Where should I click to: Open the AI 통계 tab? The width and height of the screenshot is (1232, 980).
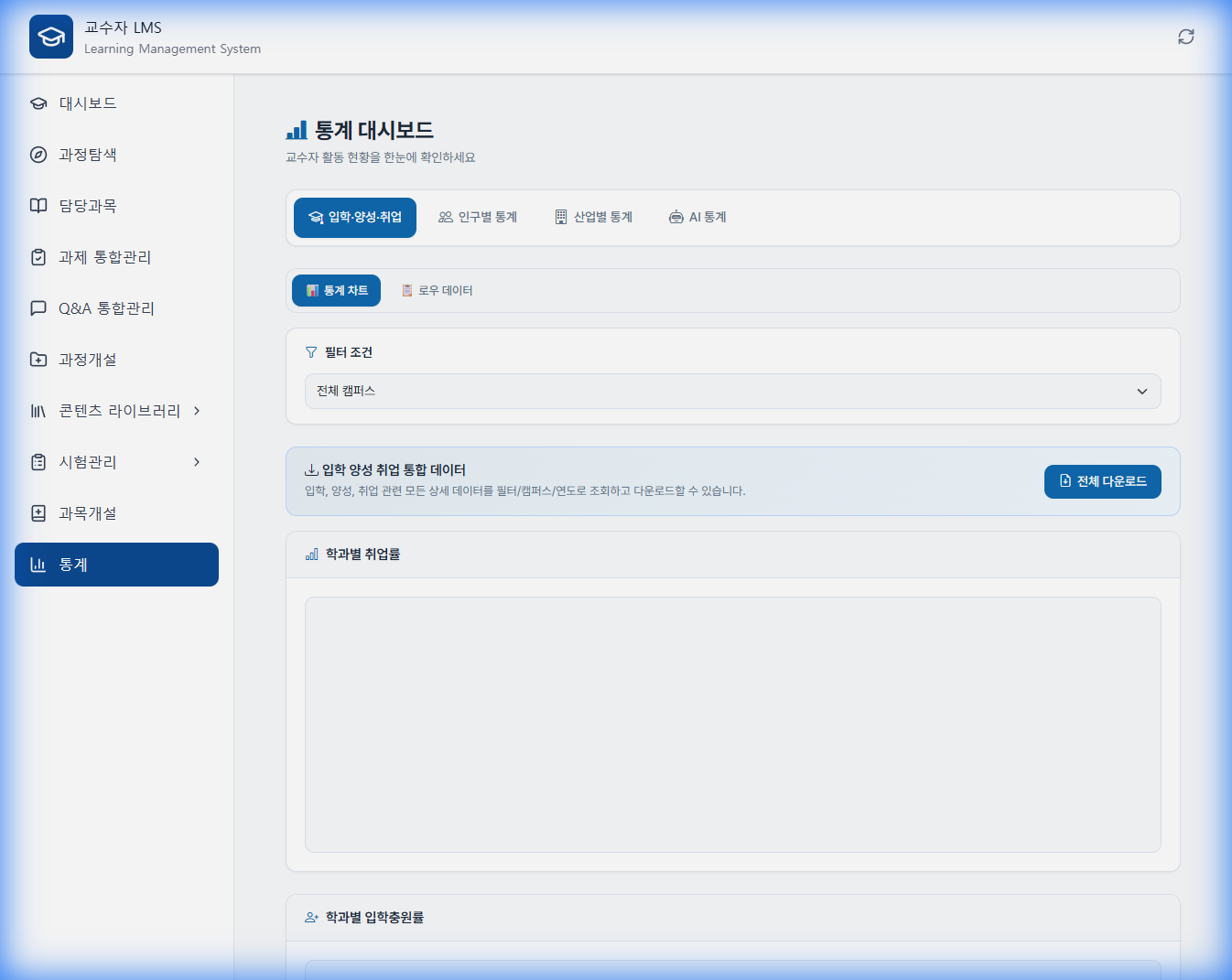coord(697,218)
